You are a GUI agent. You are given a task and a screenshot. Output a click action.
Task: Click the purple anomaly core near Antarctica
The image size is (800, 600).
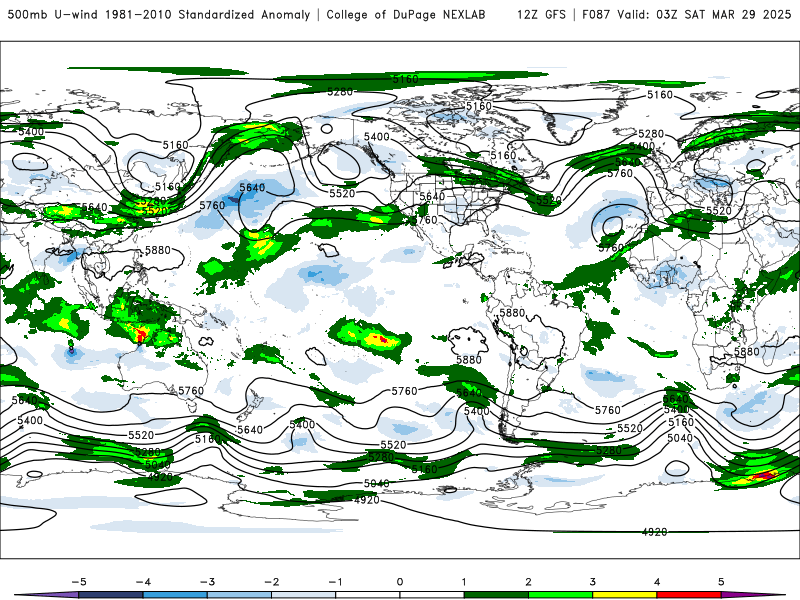point(764,476)
